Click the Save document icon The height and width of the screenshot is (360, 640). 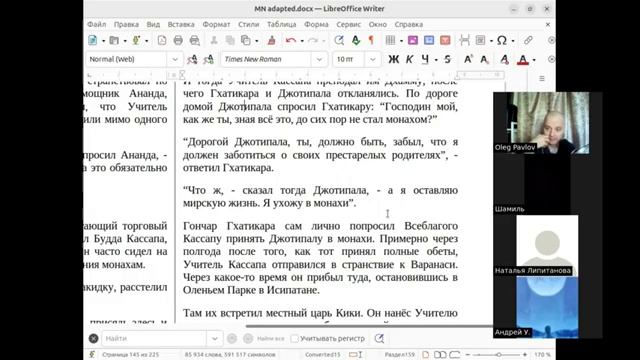136,40
